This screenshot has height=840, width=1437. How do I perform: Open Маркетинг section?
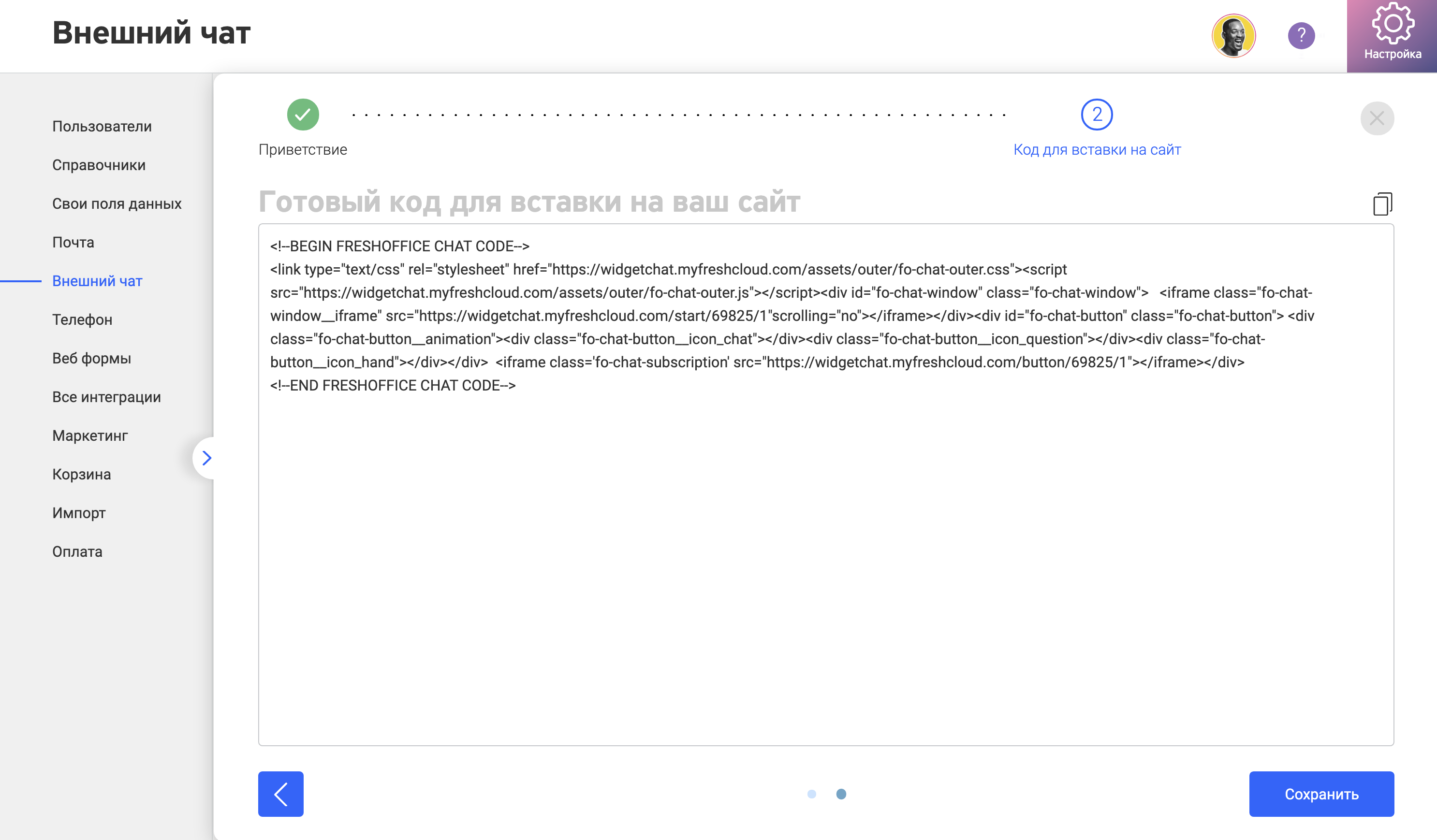click(x=90, y=436)
